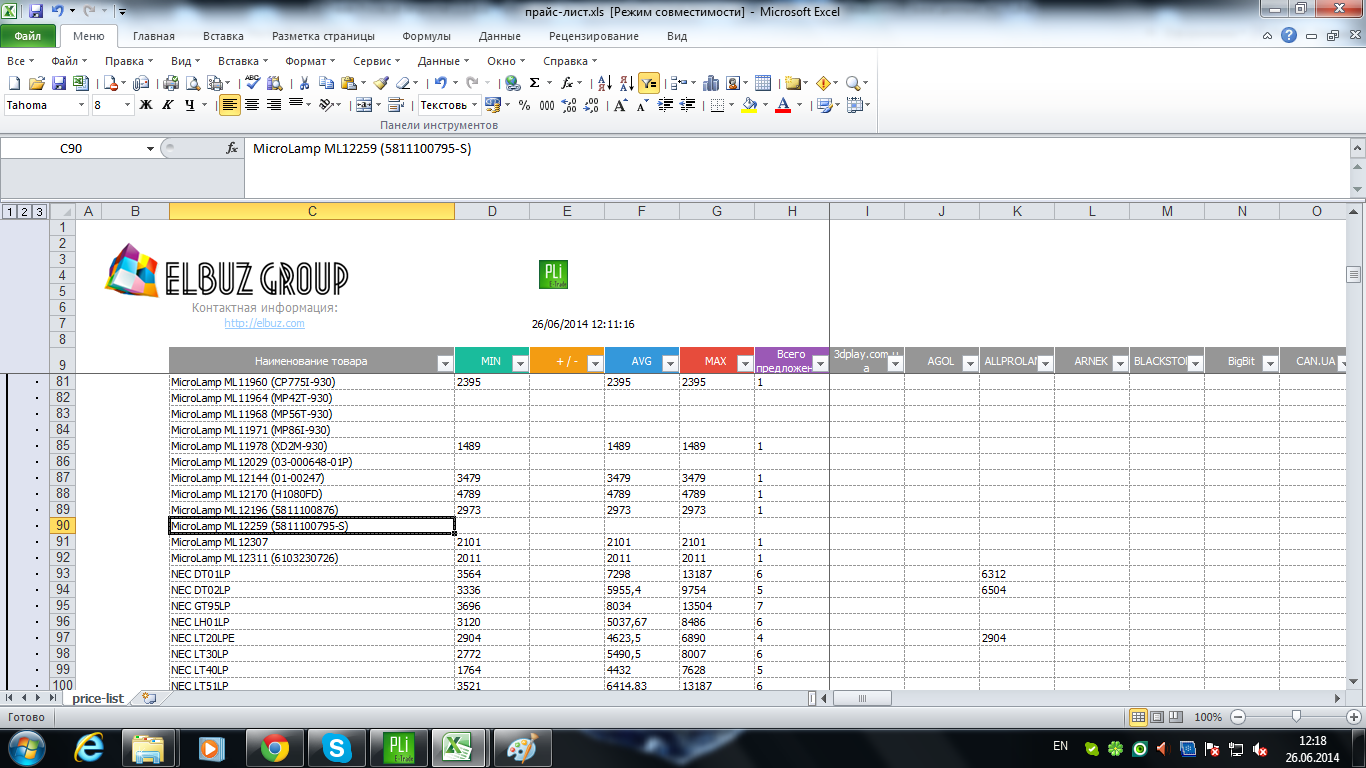This screenshot has width=1366, height=768.
Task: Open the http://elbuz.com link
Action: coord(264,323)
